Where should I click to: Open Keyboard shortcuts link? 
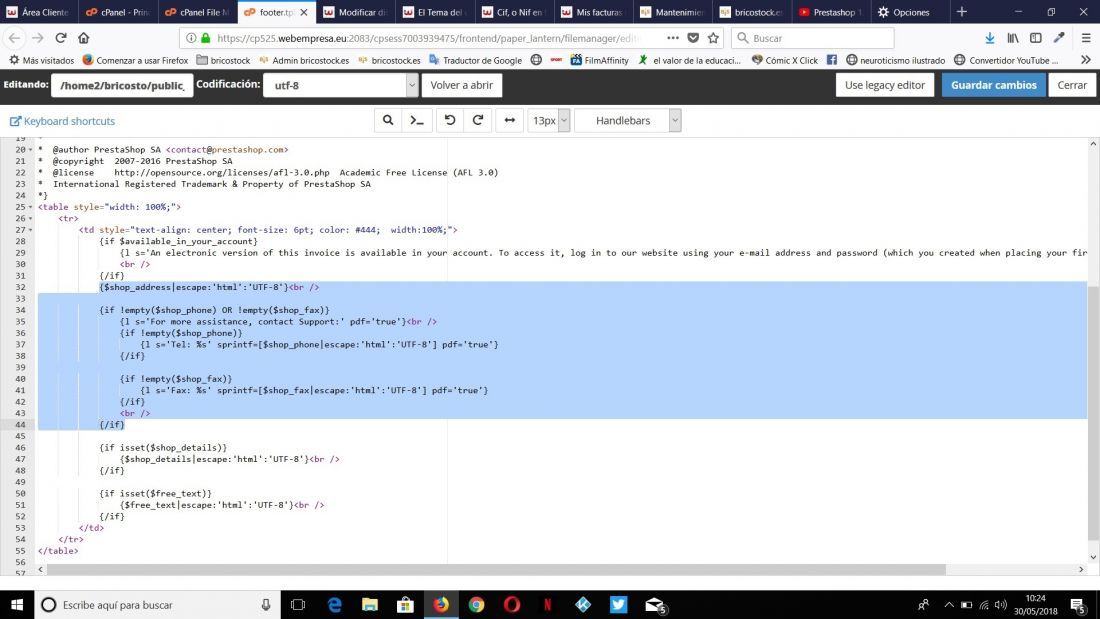[x=62, y=121]
